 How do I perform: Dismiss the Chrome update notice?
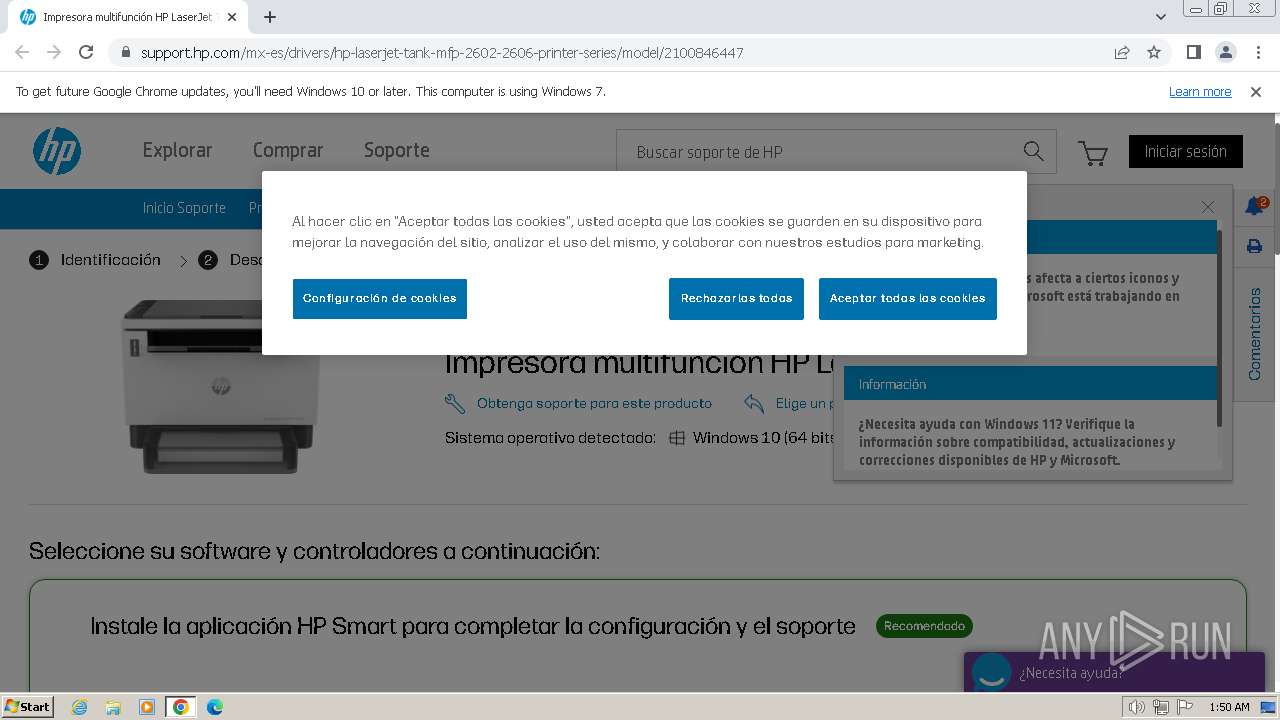pyautogui.click(x=1256, y=91)
